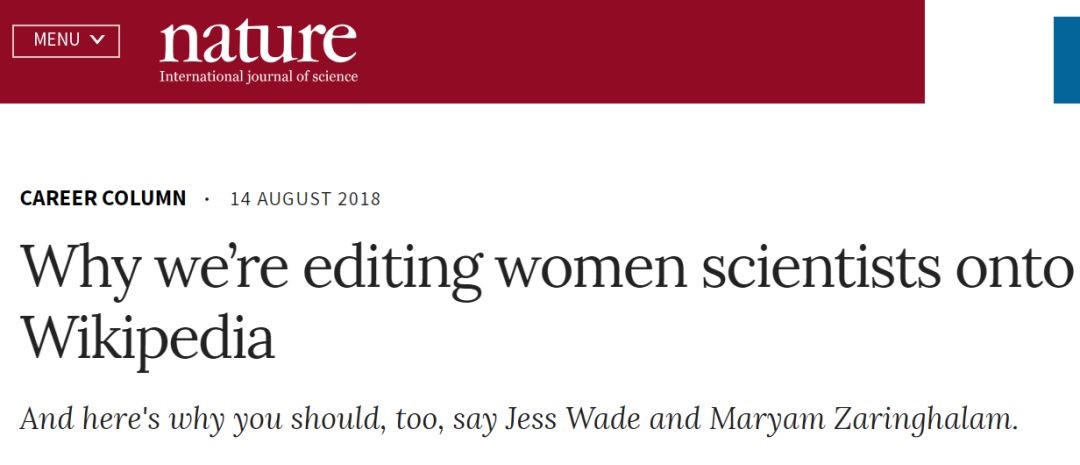Screen dimensions: 1080x465
Task: Click the word 'COLUMN' in the category label
Action: (x=144, y=198)
